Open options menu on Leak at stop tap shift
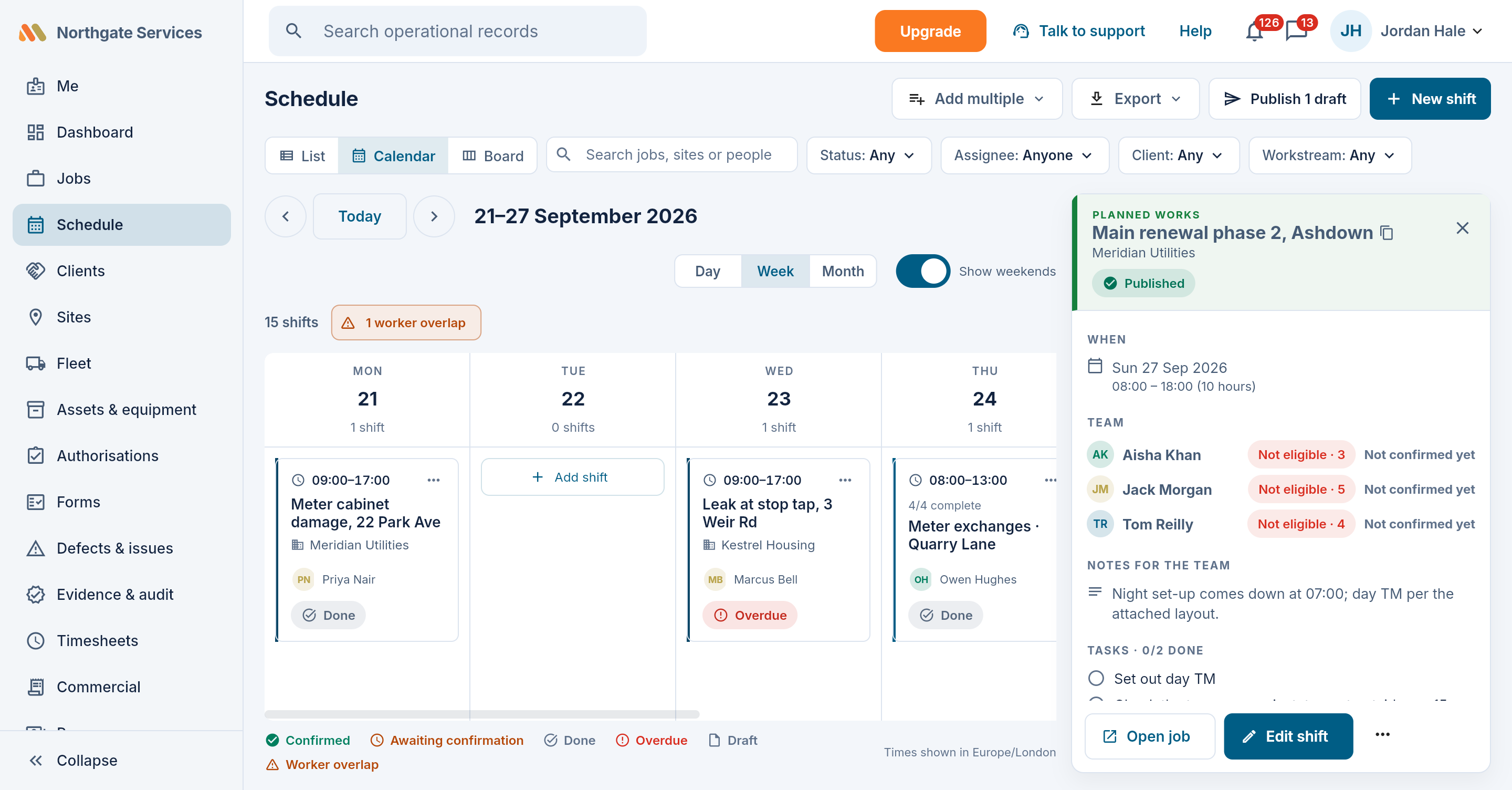The width and height of the screenshot is (1512, 790). click(x=845, y=480)
